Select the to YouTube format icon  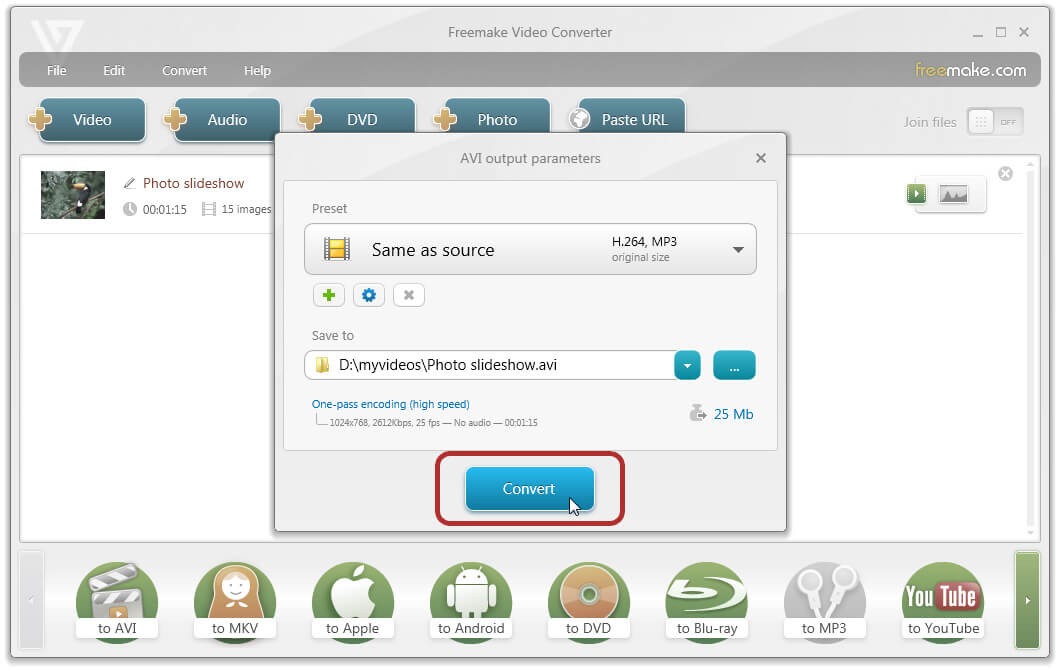942,601
